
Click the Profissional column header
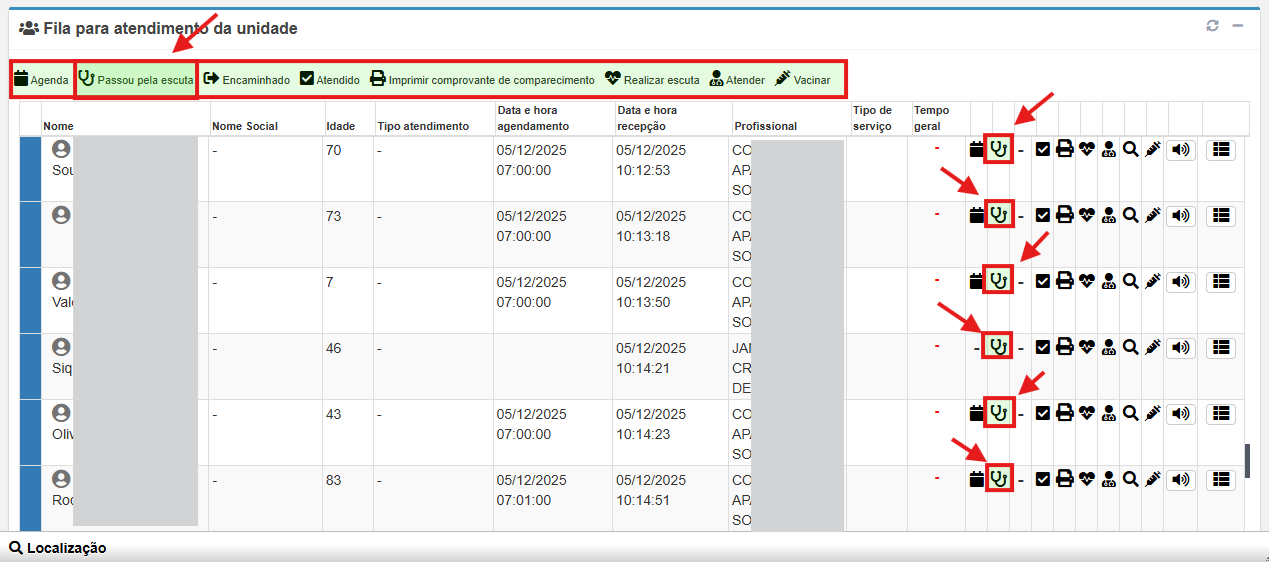pyautogui.click(x=765, y=126)
